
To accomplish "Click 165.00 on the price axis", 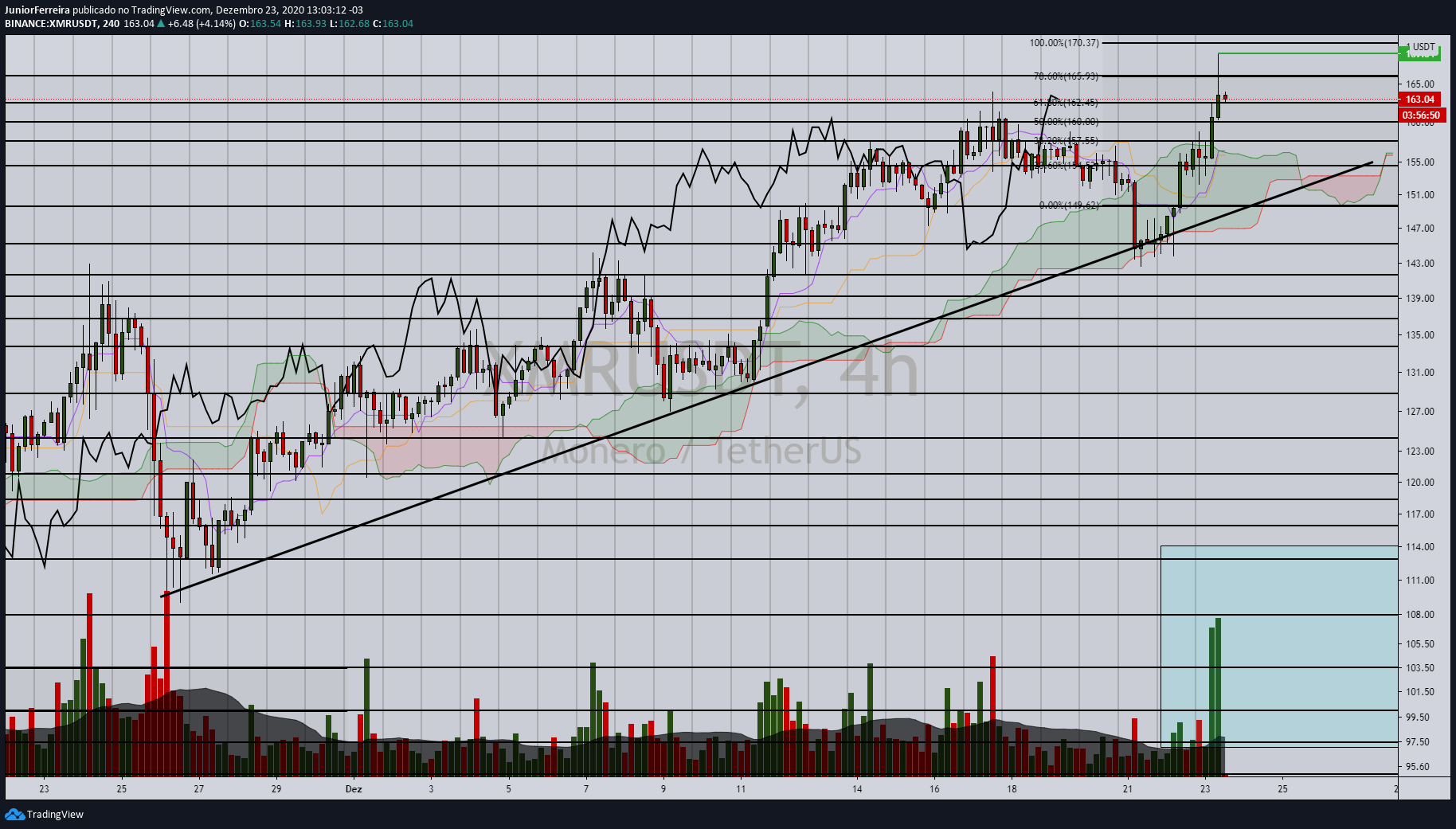I will [x=1420, y=84].
